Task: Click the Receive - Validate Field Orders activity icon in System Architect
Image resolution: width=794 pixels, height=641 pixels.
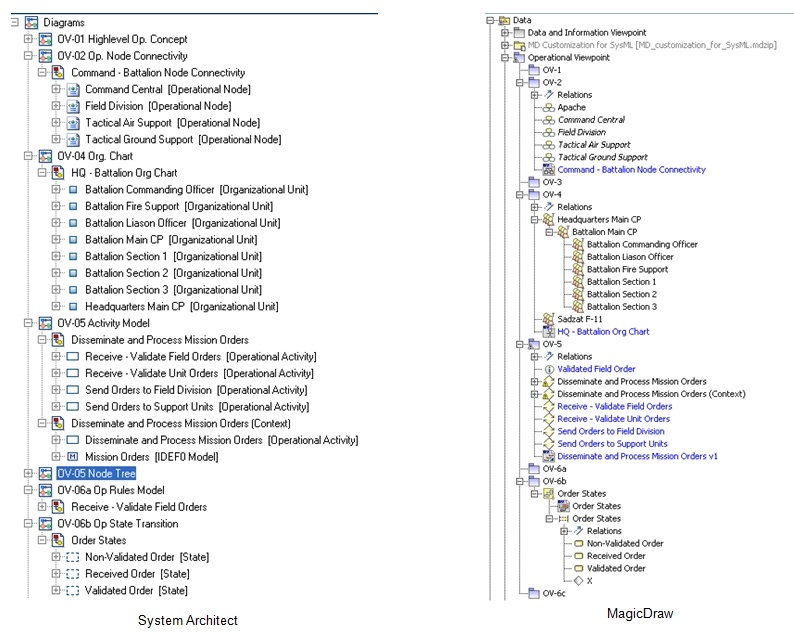Action: pyautogui.click(x=73, y=356)
